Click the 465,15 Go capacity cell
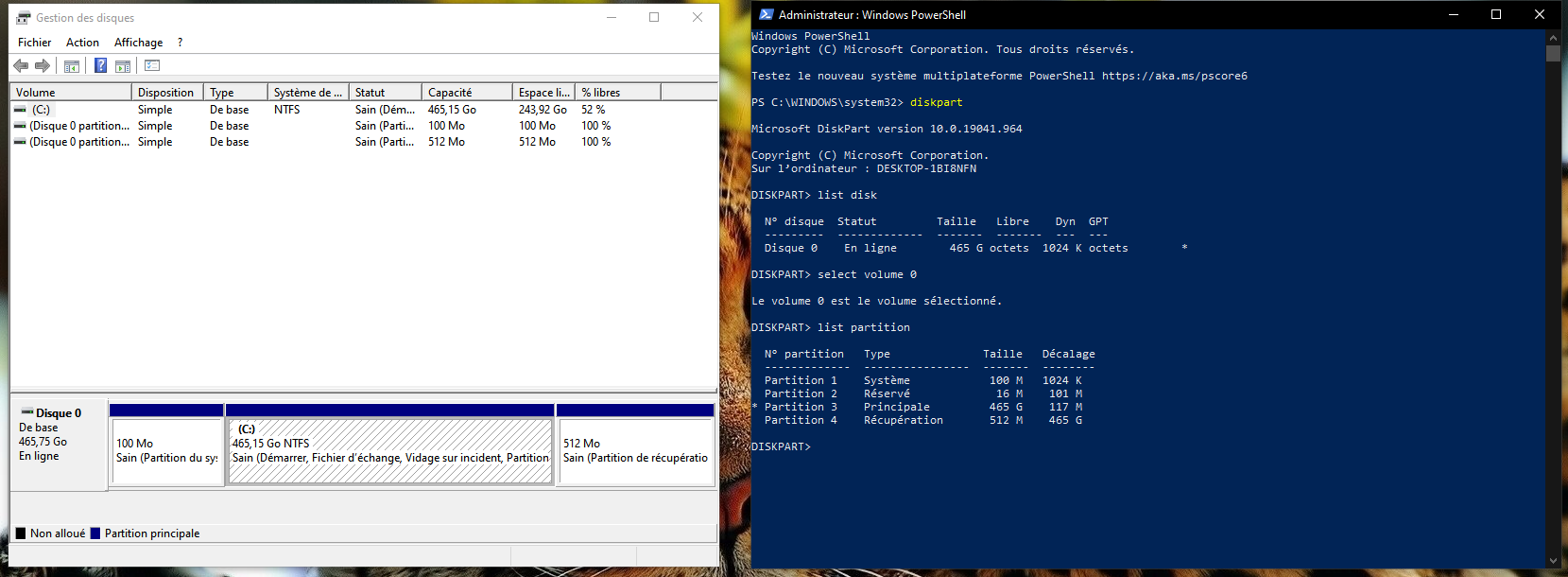Image resolution: width=1568 pixels, height=577 pixels. [452, 110]
